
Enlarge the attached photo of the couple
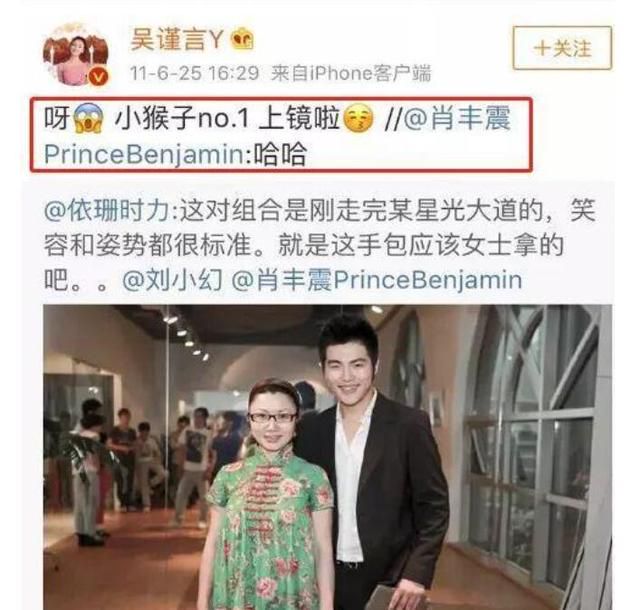click(x=327, y=457)
